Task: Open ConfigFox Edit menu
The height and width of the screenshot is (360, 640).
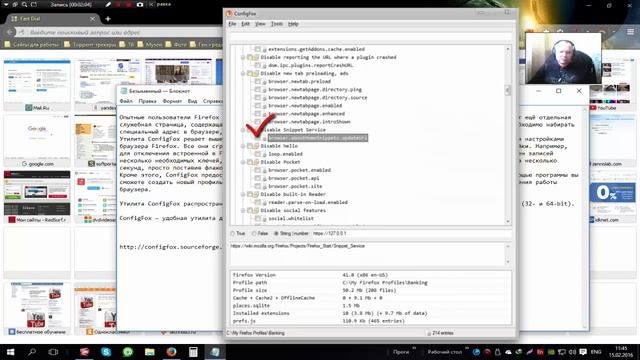Action: [x=245, y=24]
